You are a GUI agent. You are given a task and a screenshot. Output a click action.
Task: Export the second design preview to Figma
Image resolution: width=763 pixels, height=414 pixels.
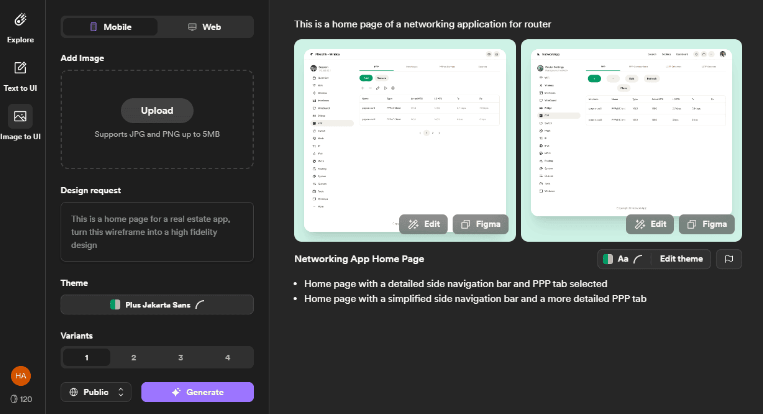707,224
